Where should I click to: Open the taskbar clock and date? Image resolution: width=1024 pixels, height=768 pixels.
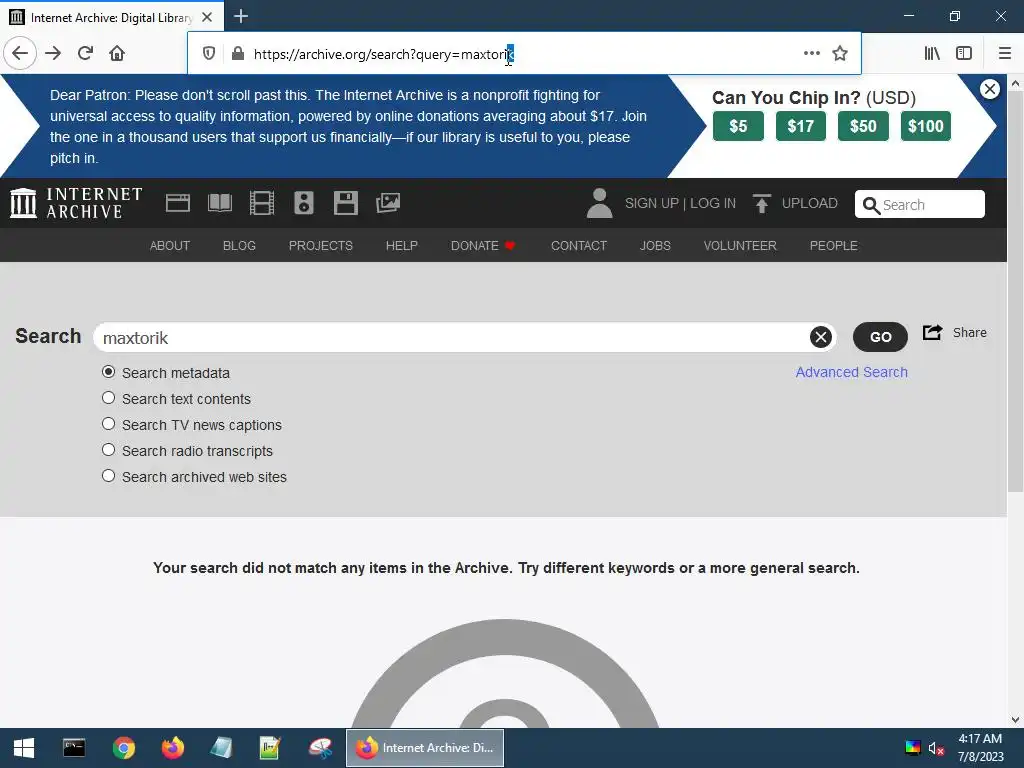pyautogui.click(x=980, y=748)
